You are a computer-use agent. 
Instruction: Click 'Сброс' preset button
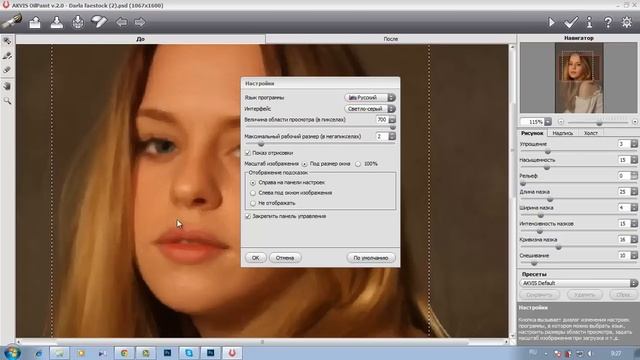(623, 294)
